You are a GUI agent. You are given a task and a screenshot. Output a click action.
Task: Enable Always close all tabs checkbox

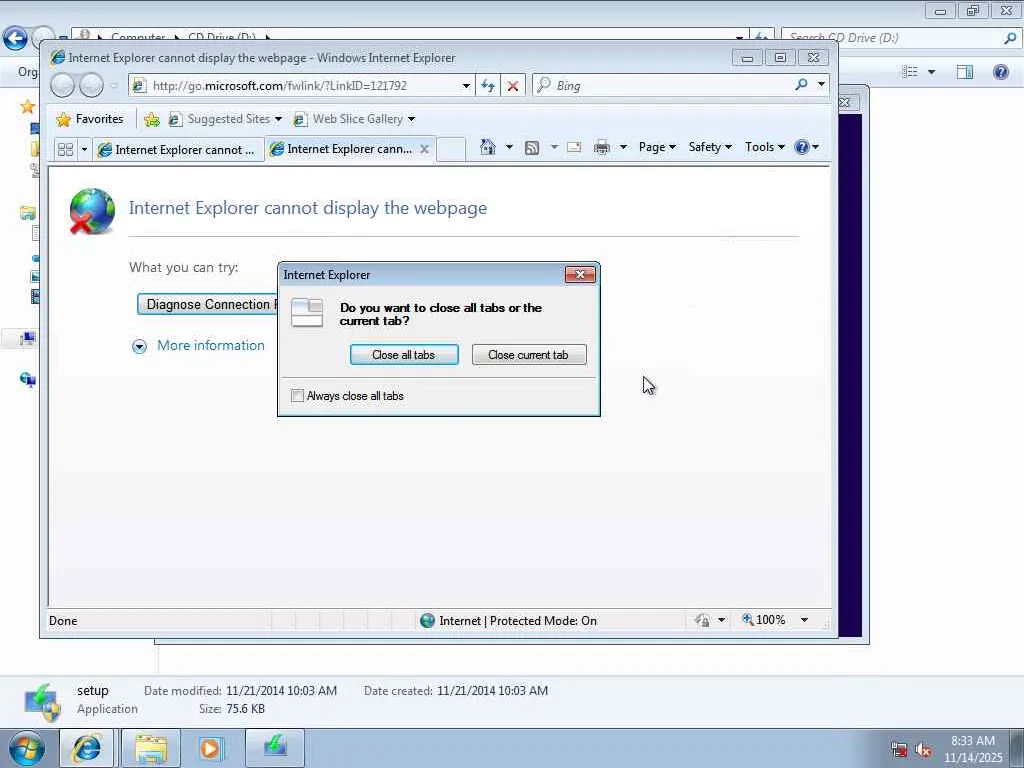[297, 396]
